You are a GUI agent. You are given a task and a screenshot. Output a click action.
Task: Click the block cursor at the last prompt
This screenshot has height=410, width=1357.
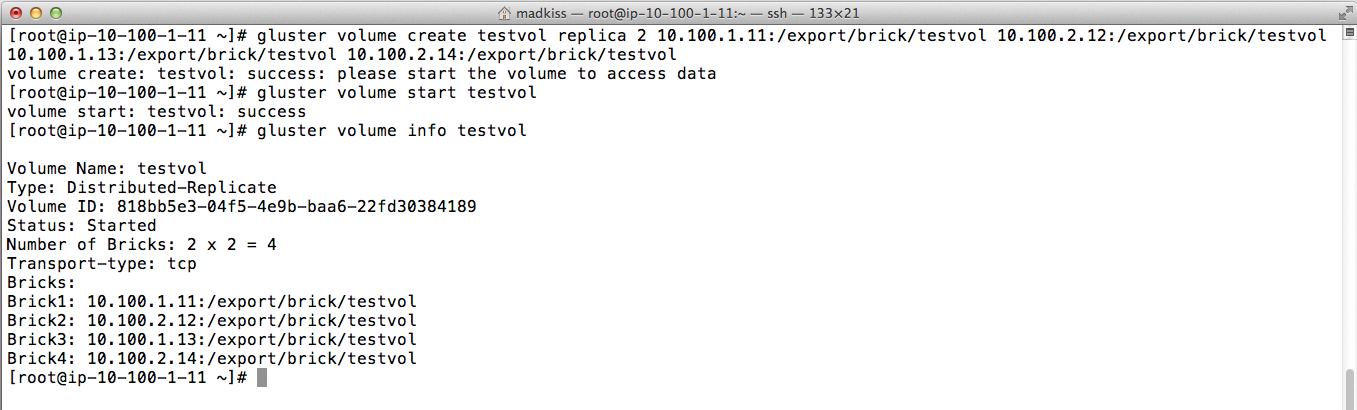(x=262, y=378)
